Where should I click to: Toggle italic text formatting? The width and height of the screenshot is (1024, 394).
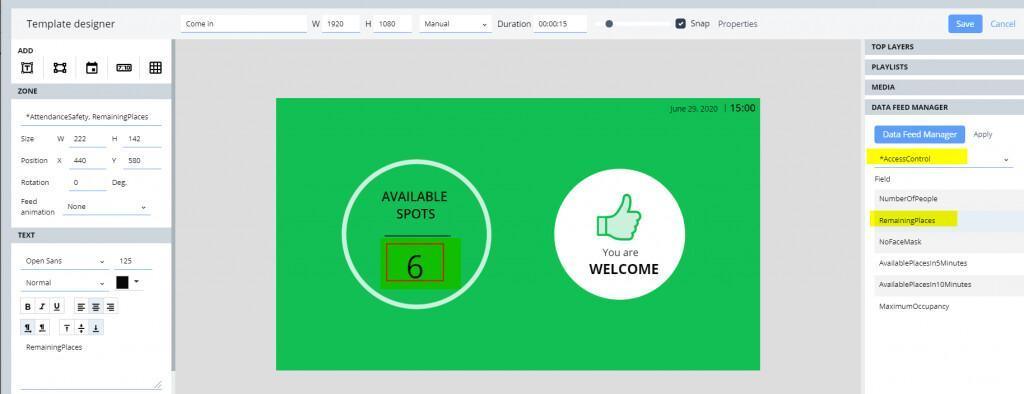click(42, 306)
